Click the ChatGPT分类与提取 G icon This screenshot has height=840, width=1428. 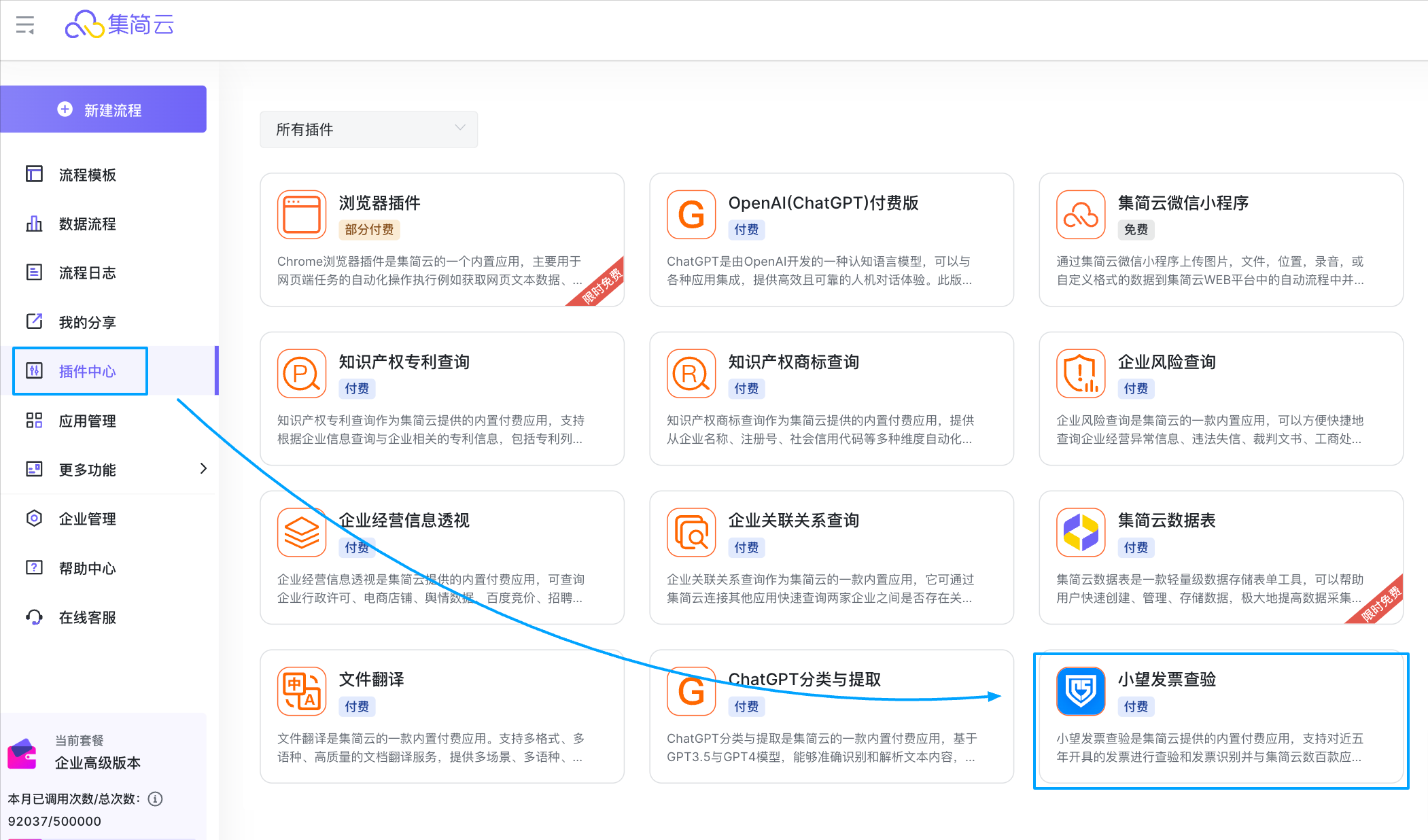pyautogui.click(x=691, y=691)
